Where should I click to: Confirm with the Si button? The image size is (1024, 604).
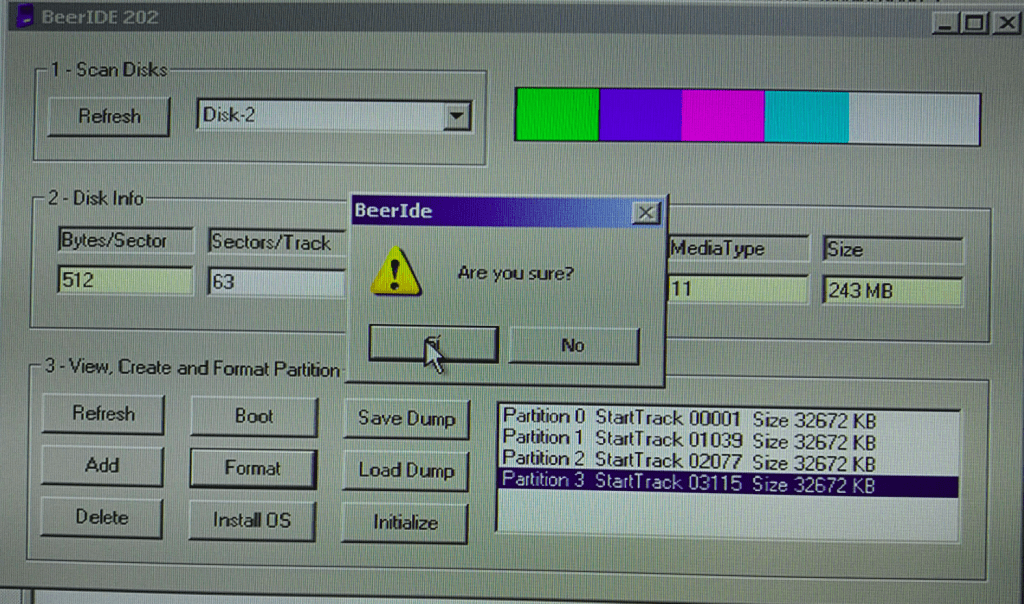(432, 345)
